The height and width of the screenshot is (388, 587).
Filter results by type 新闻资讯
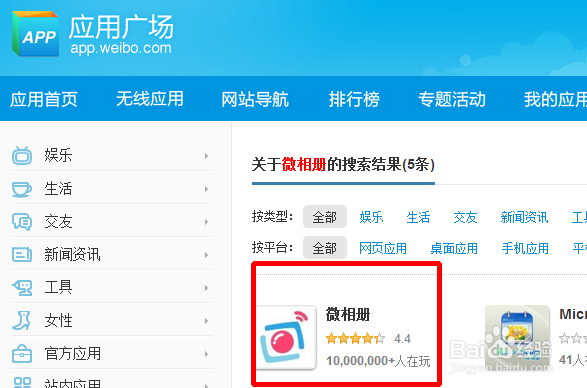tap(524, 217)
